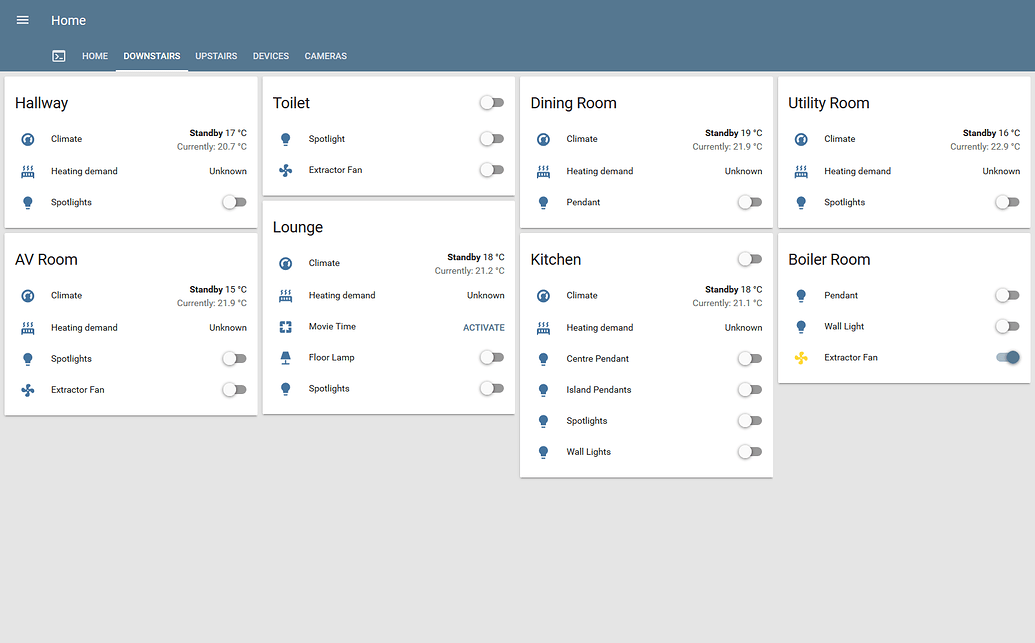Click the Spotlights bulb icon in Kitchen
The width and height of the screenshot is (1035, 643).
tap(542, 420)
